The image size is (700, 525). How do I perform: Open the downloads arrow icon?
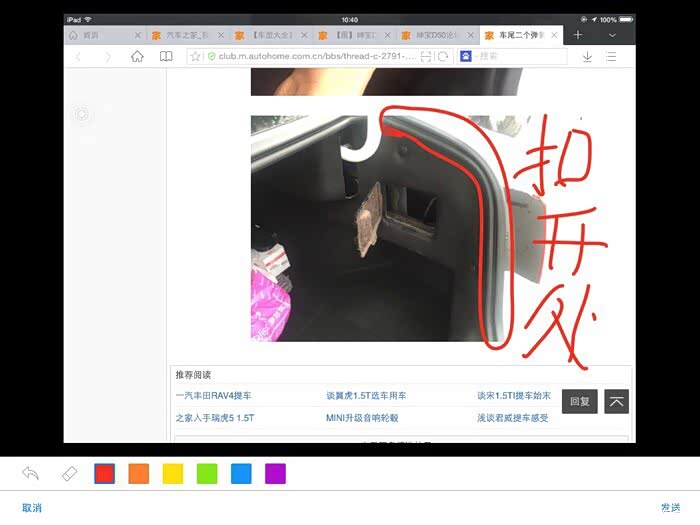point(587,57)
